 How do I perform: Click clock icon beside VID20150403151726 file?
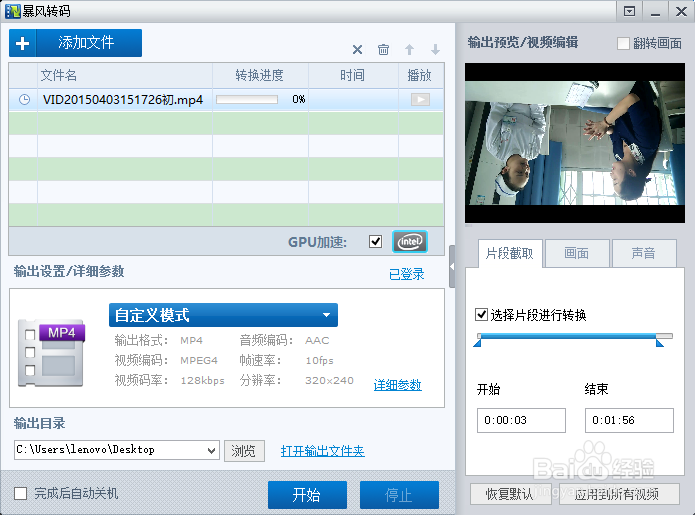[x=24, y=100]
